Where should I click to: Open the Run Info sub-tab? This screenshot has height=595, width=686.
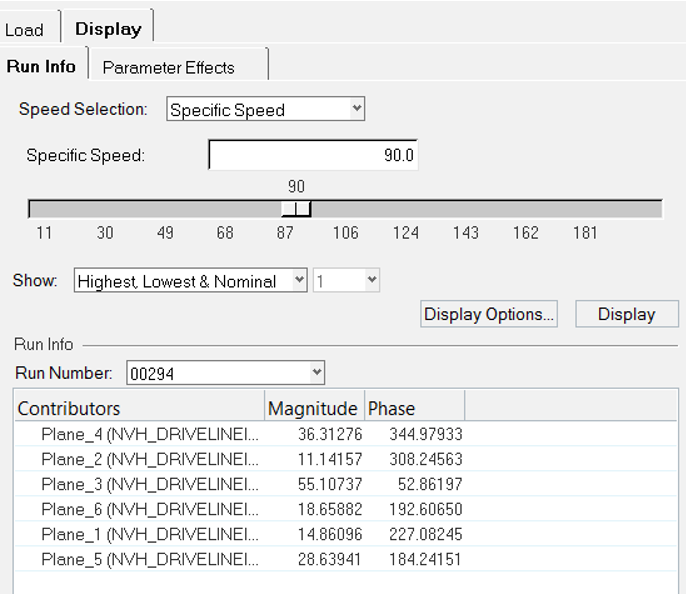41,67
